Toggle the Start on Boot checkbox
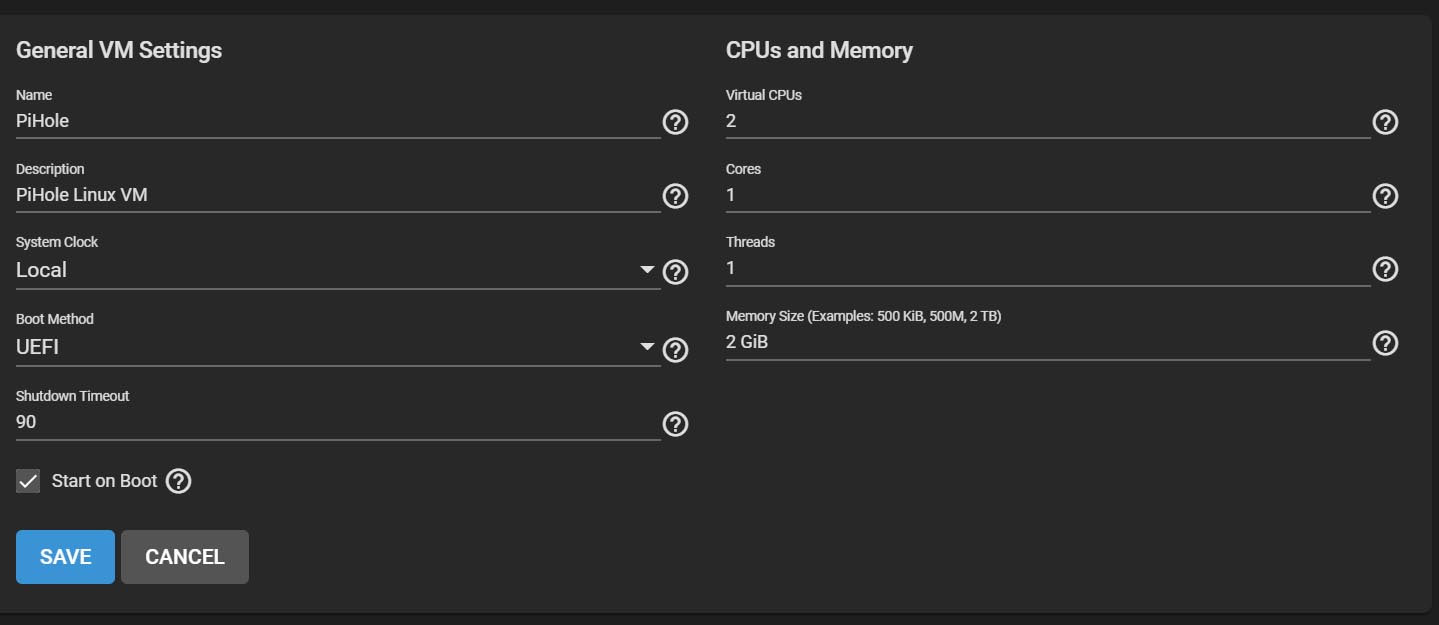 [28, 481]
